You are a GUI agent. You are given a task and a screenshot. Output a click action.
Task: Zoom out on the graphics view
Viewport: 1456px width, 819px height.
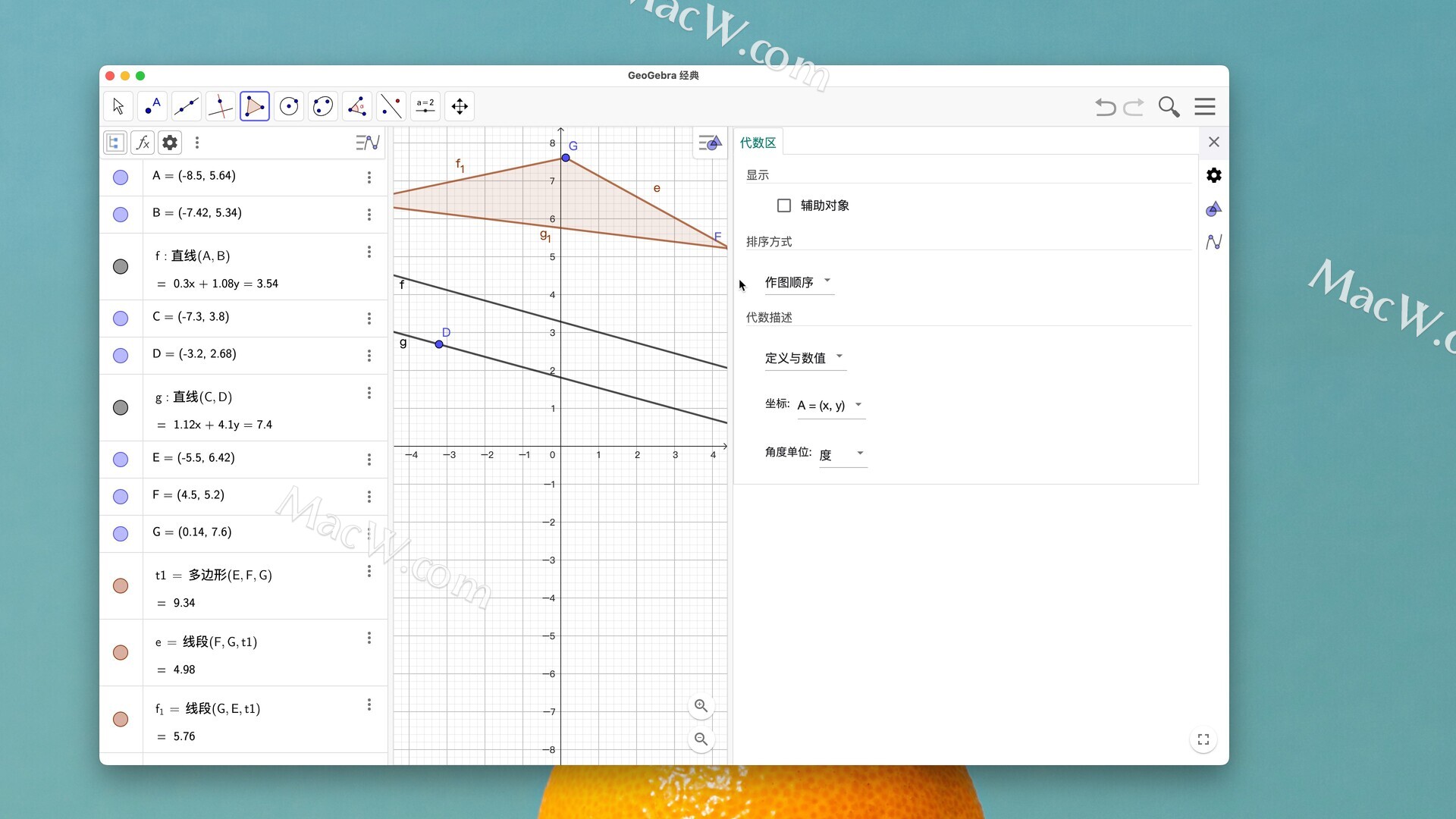click(701, 739)
